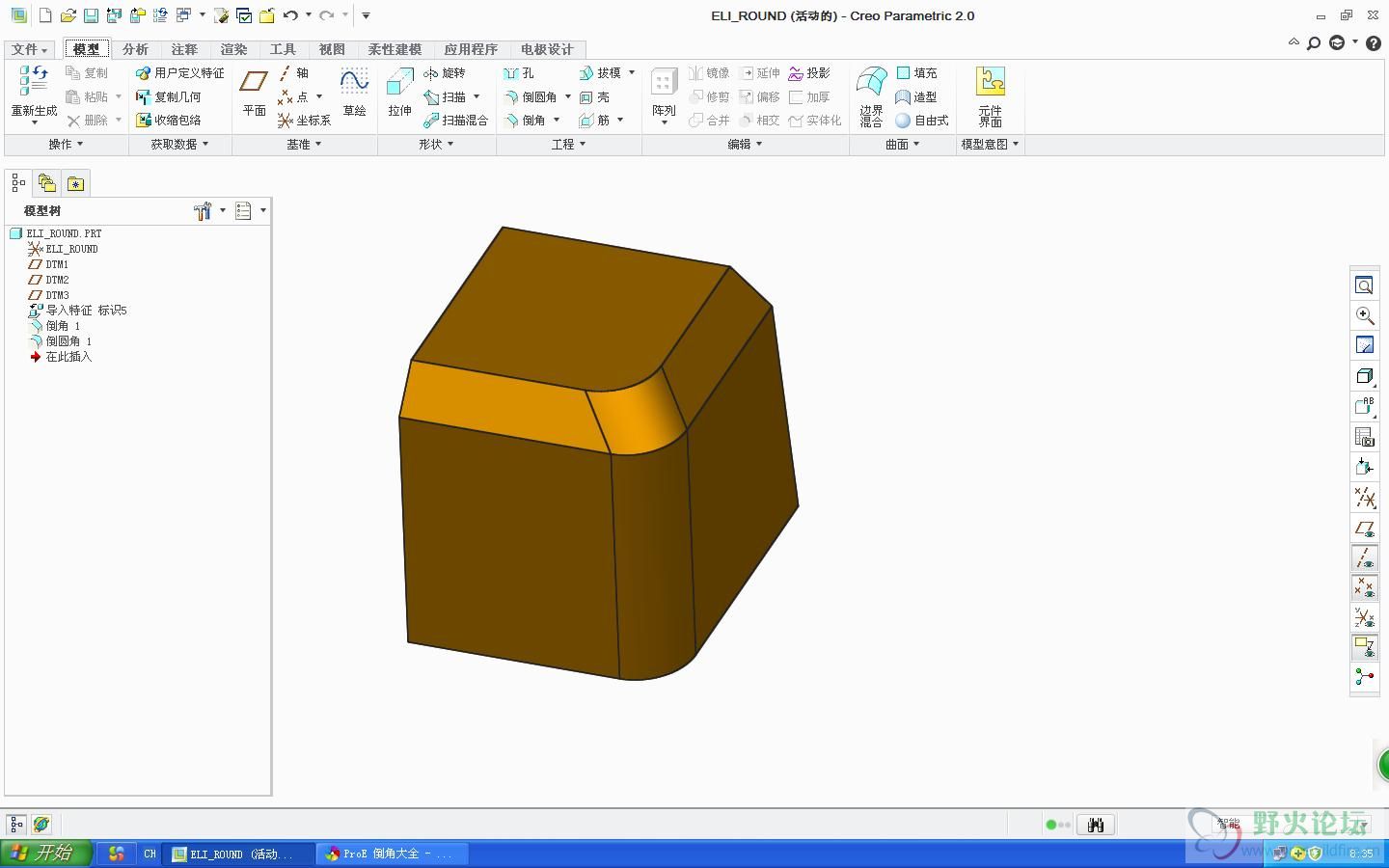Select the Fill surface tool (填充)
This screenshot has height=868, width=1389.
tap(916, 73)
